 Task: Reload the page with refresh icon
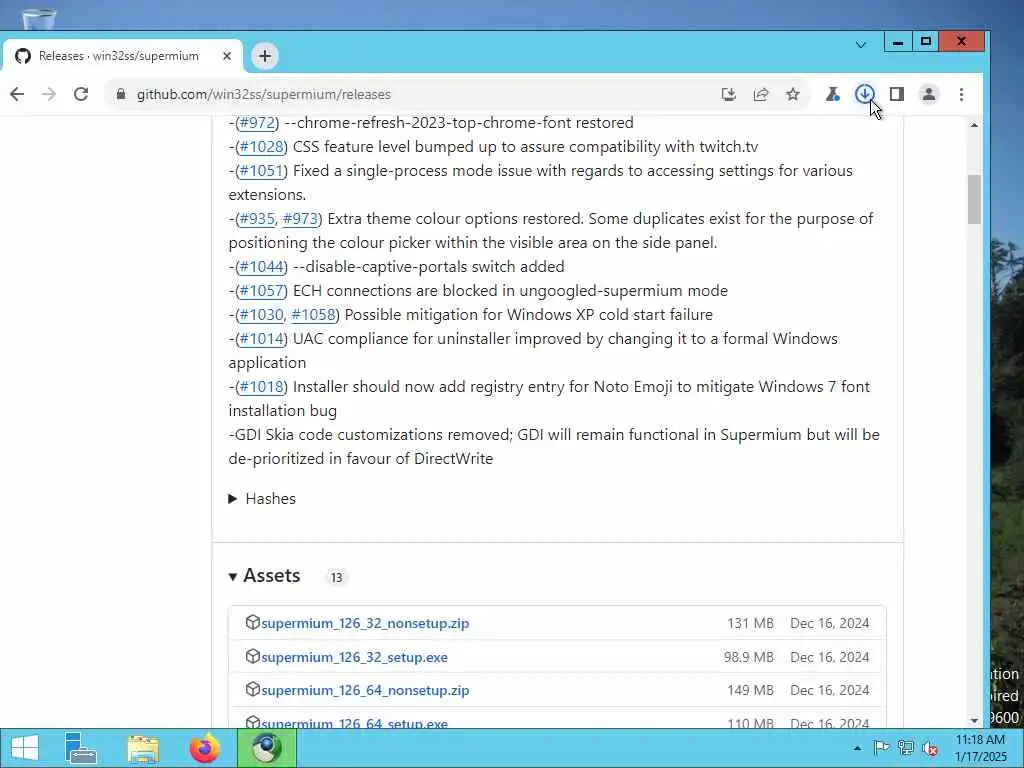point(80,94)
